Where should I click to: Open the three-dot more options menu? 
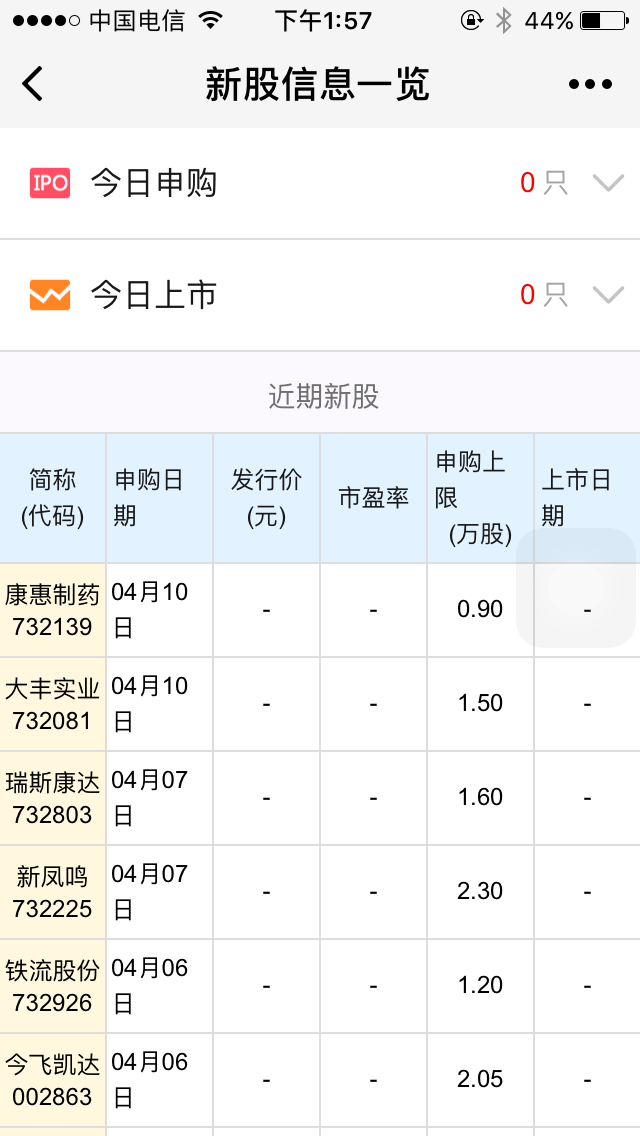[x=590, y=84]
